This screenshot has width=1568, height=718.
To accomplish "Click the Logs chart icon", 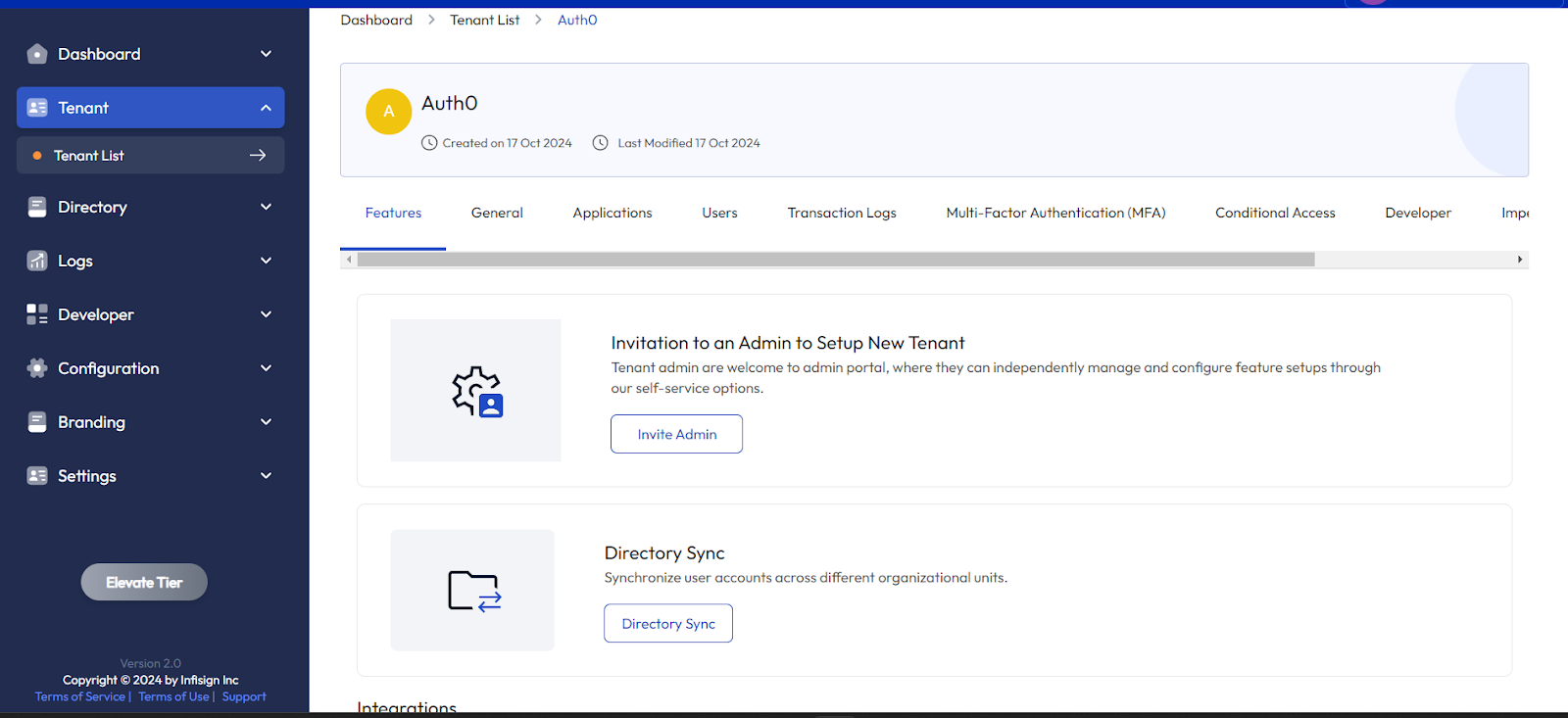I will [37, 261].
